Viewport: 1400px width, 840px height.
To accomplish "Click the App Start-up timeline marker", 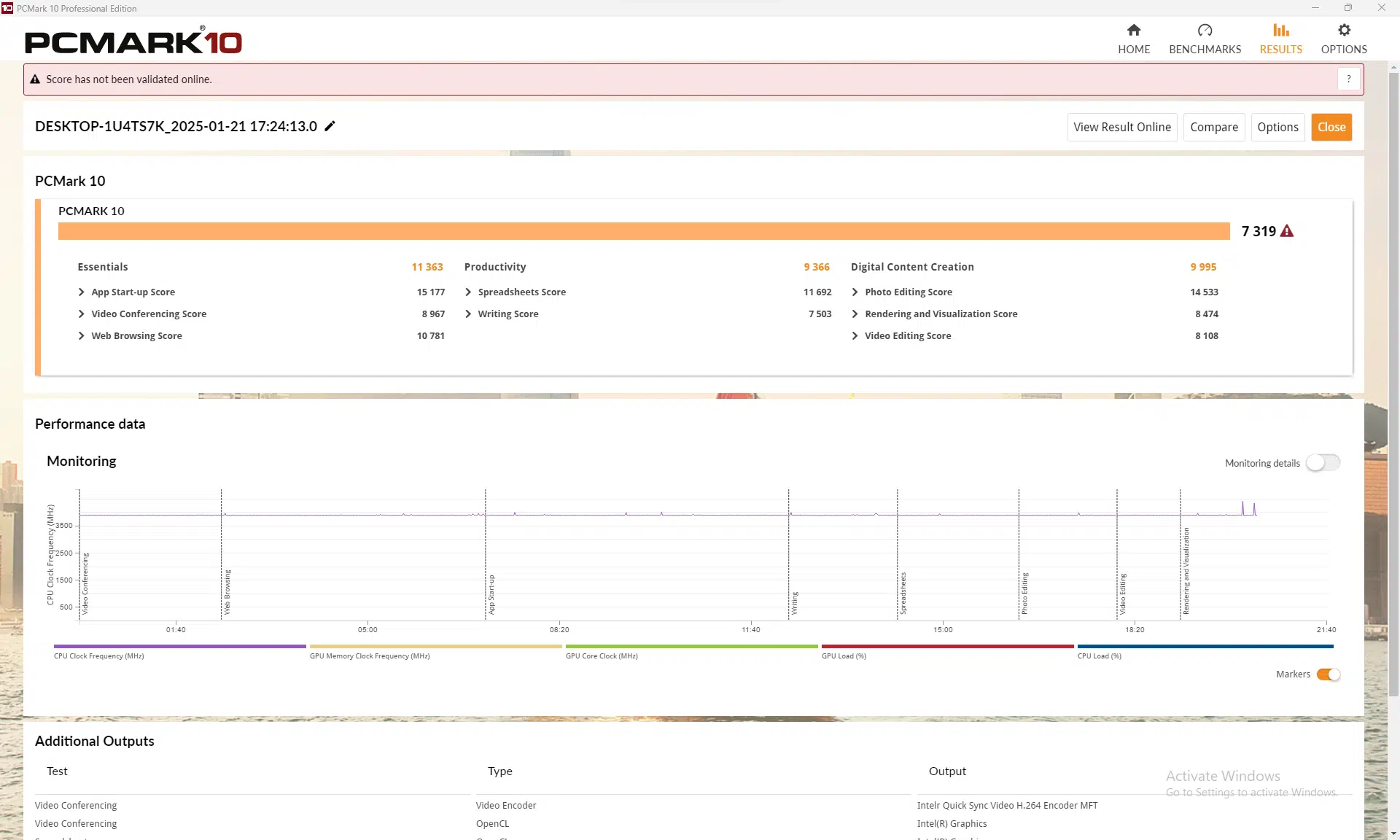I will (491, 594).
